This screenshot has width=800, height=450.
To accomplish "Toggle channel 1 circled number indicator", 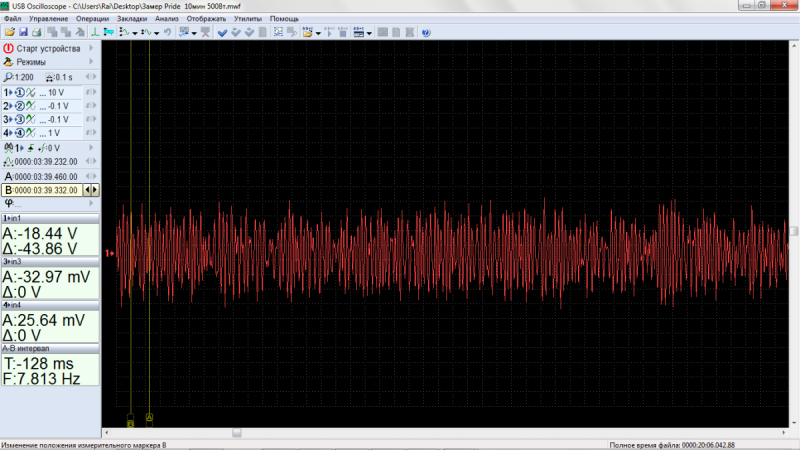I will pyautogui.click(x=19, y=92).
